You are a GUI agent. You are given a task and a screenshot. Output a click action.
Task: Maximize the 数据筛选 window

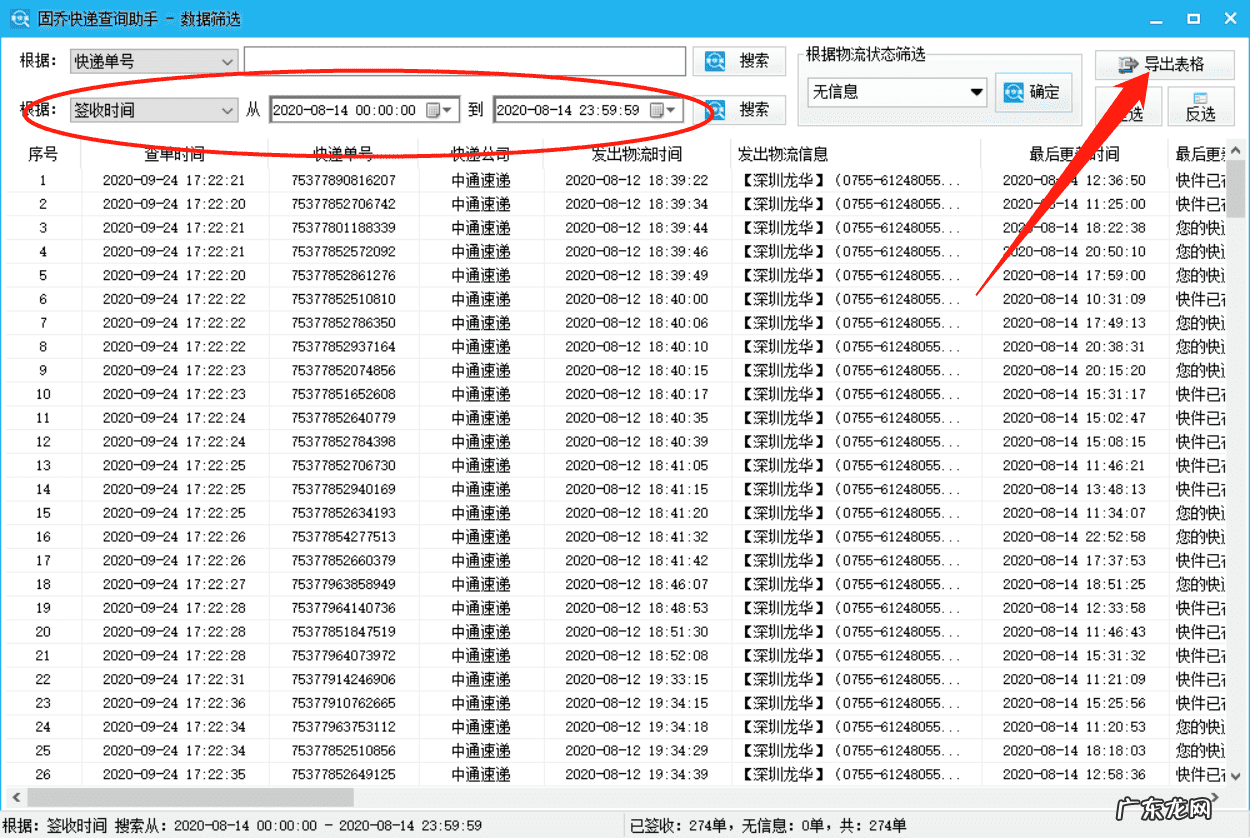click(1193, 19)
